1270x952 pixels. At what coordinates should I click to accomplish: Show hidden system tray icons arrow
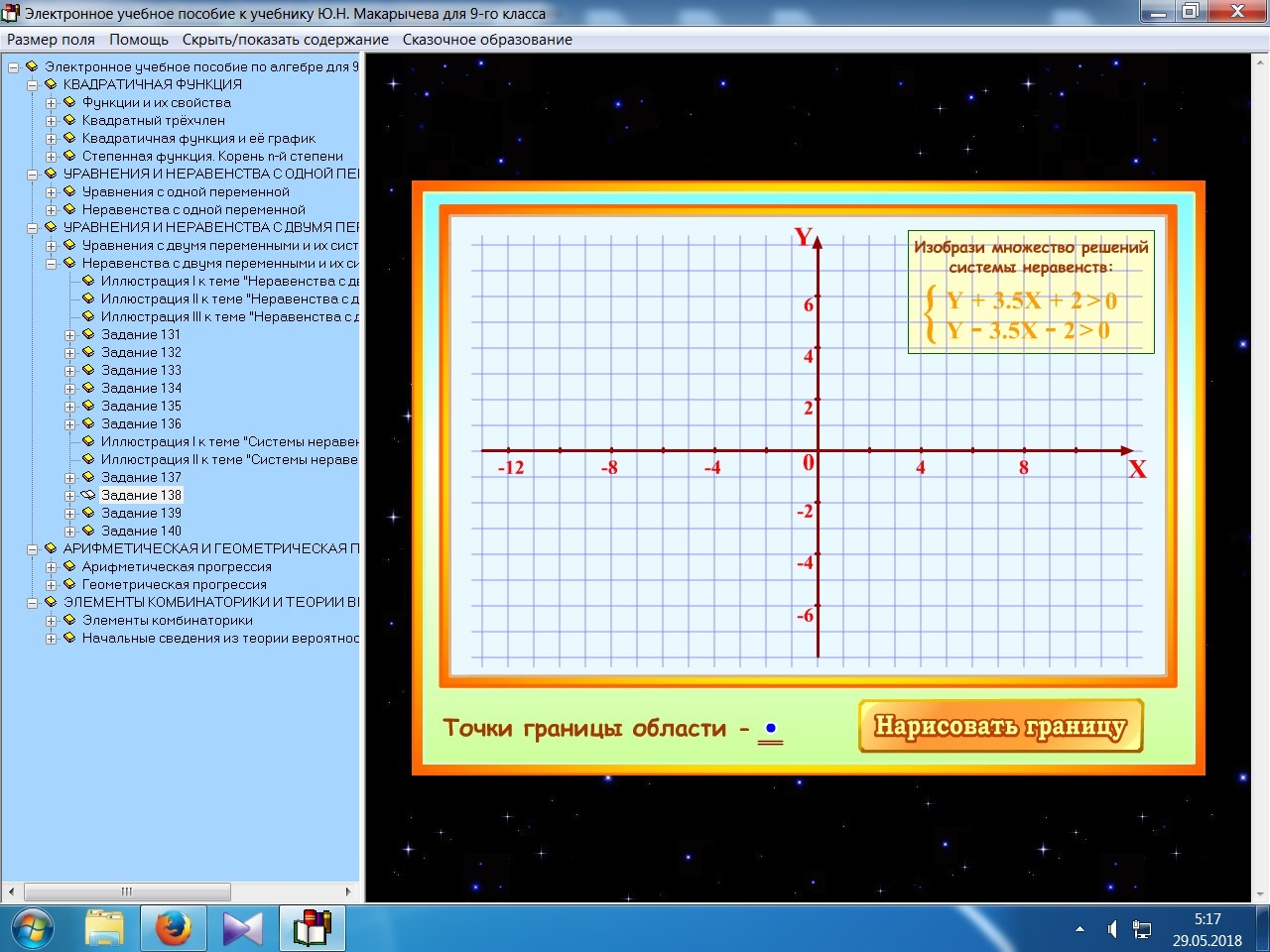[x=1079, y=930]
